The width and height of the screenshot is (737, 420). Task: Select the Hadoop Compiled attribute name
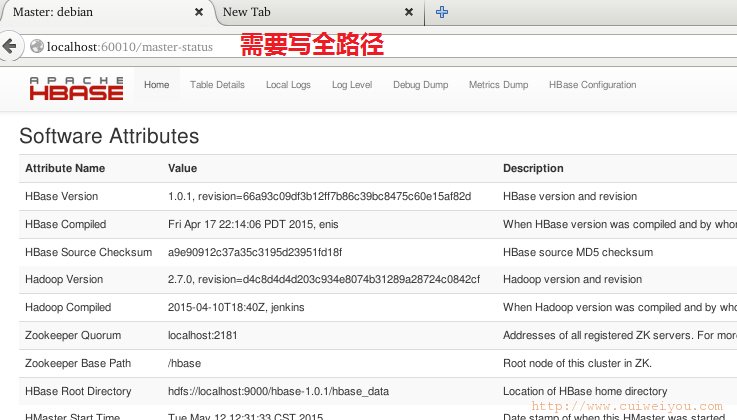coord(68,307)
